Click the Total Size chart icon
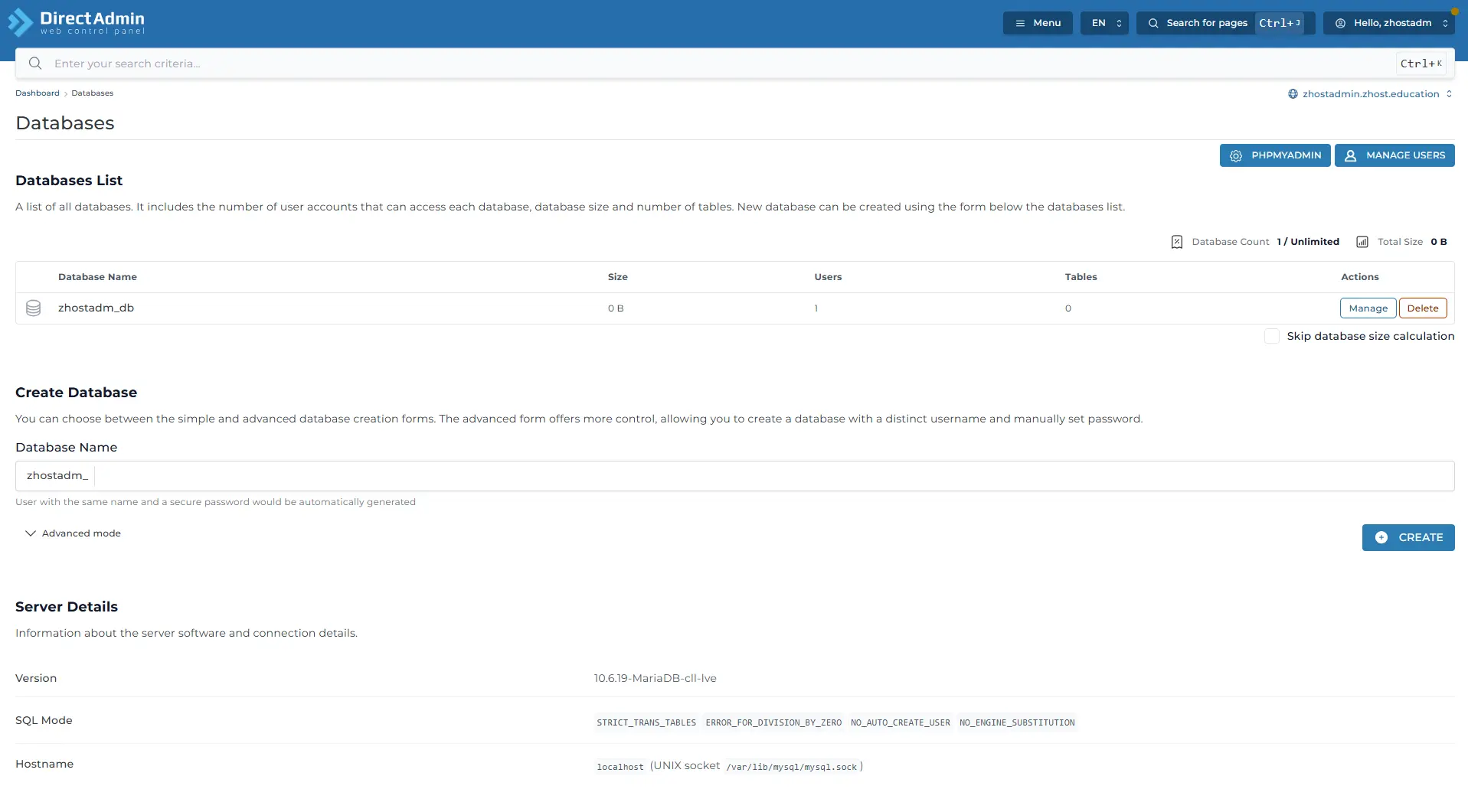 tap(1362, 242)
